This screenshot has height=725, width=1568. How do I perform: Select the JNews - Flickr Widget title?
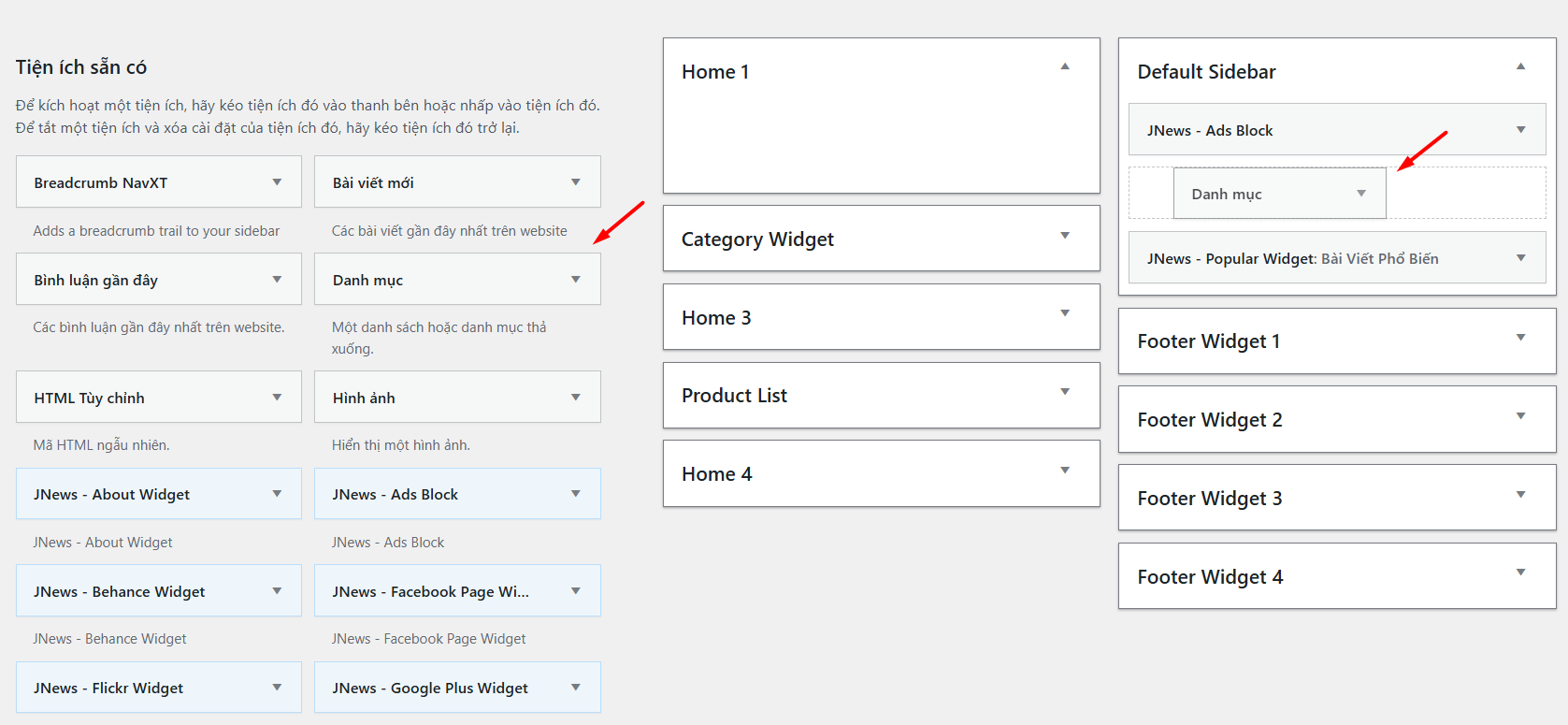pyautogui.click(x=108, y=689)
